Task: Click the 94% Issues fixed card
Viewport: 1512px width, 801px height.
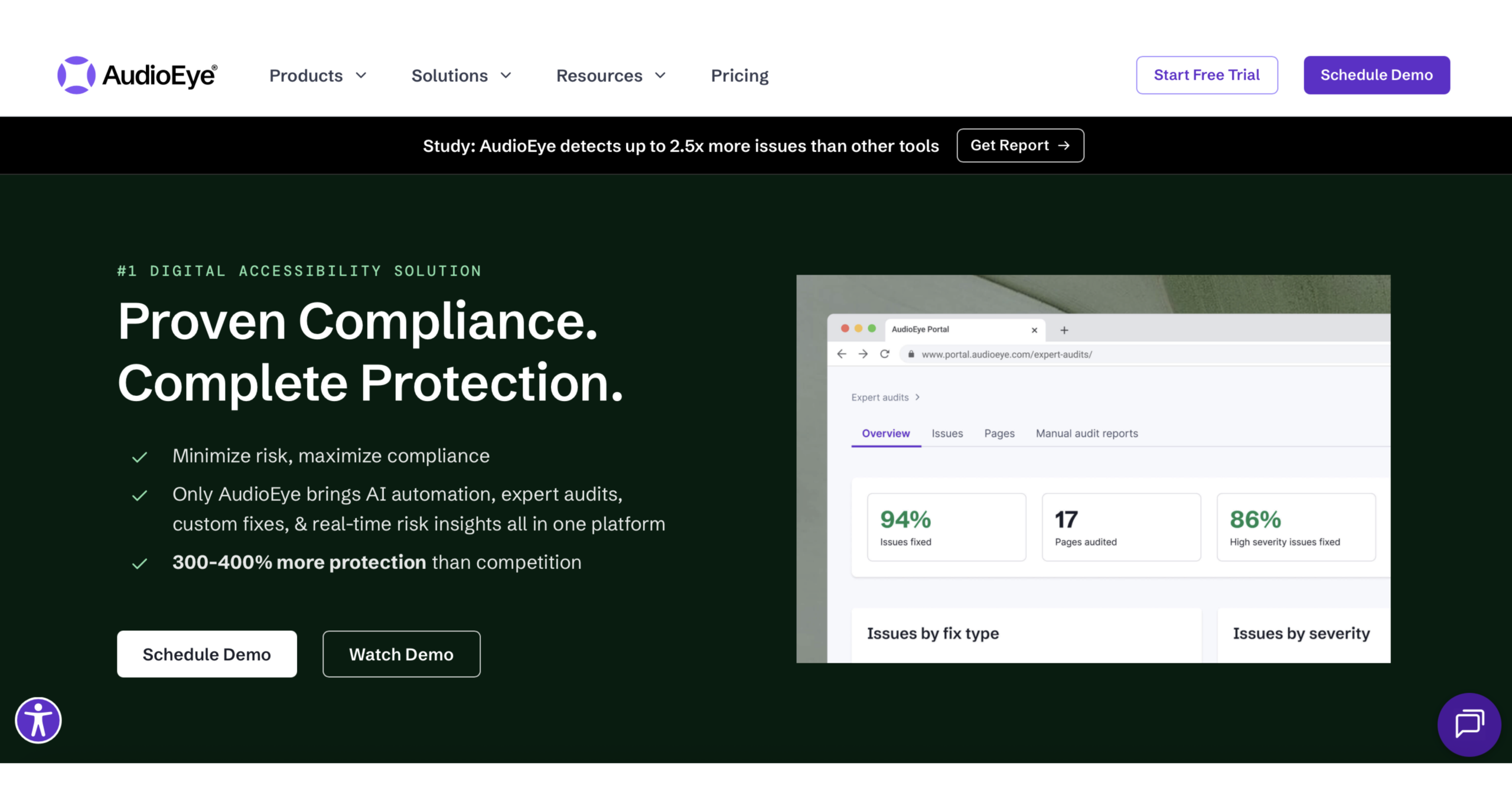Action: [x=946, y=527]
